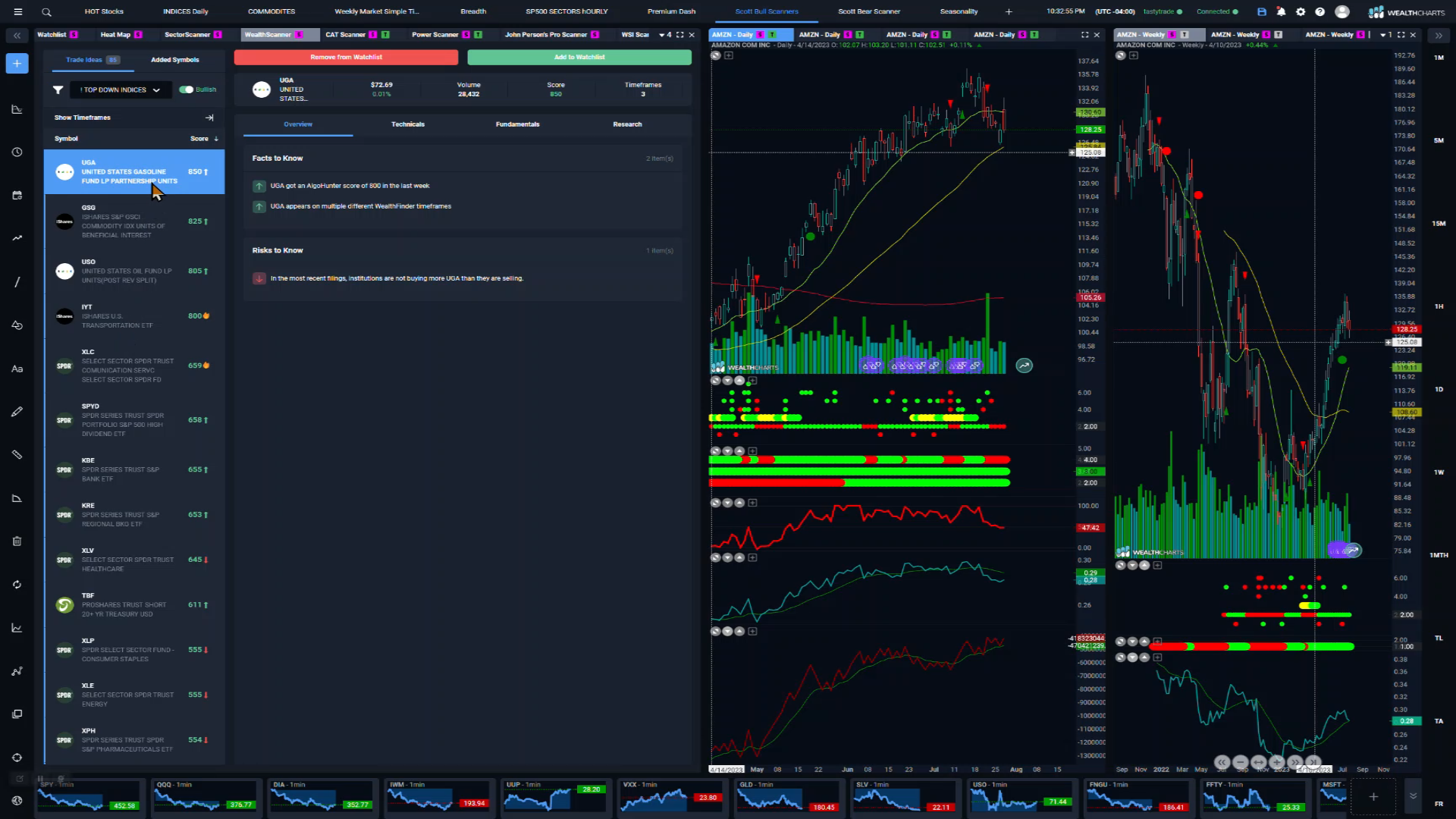The image size is (1456, 819).
Task: Save the layout with disk icon
Action: pyautogui.click(x=1262, y=11)
